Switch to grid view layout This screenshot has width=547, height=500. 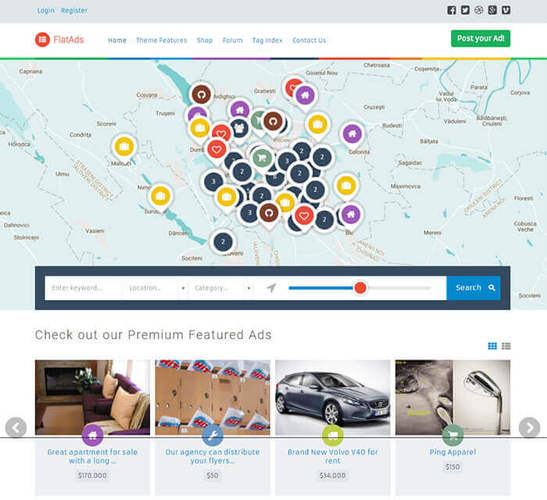(x=492, y=346)
